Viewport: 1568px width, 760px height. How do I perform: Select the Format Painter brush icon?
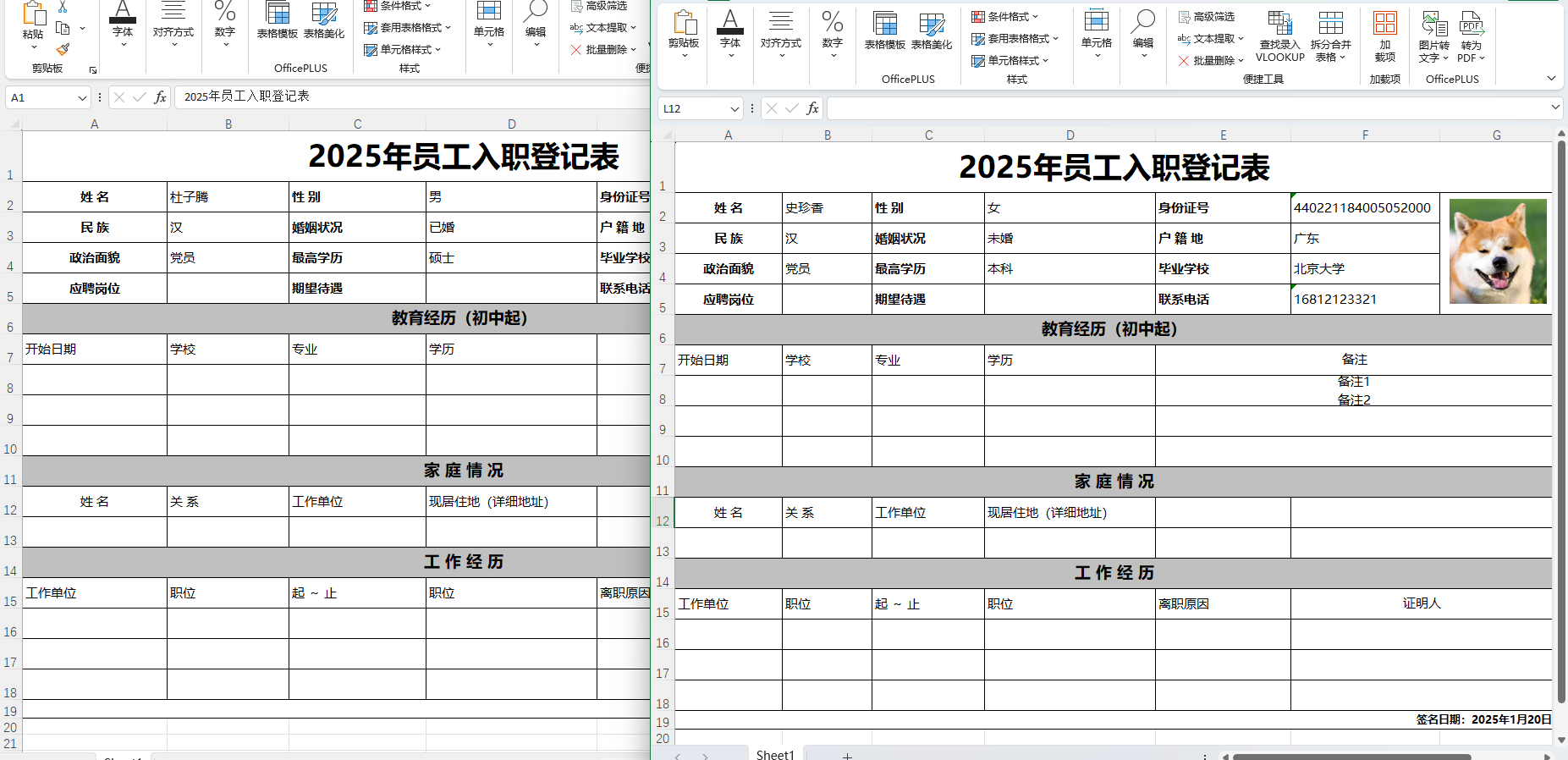pyautogui.click(x=63, y=49)
